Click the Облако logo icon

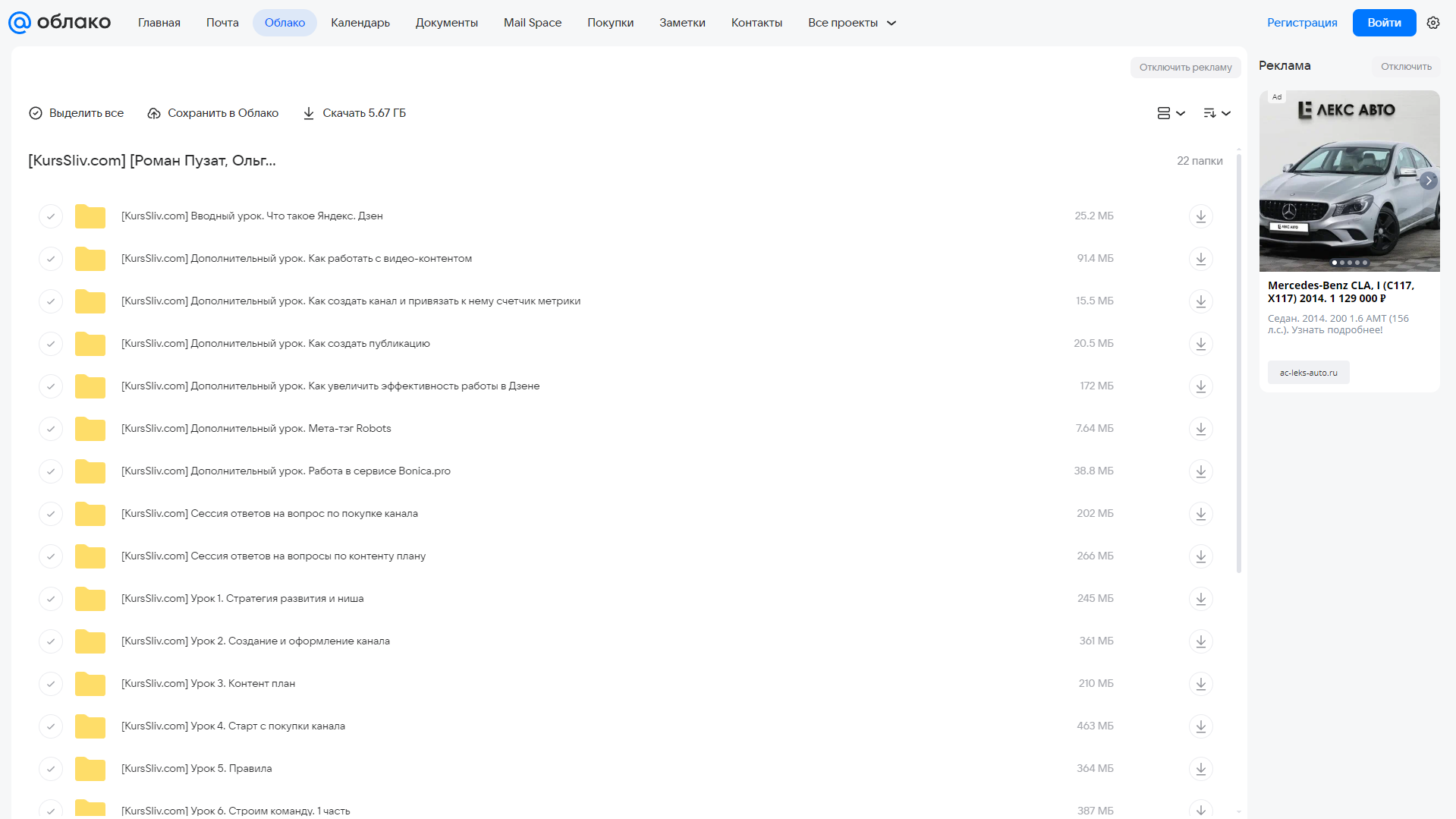click(x=20, y=23)
